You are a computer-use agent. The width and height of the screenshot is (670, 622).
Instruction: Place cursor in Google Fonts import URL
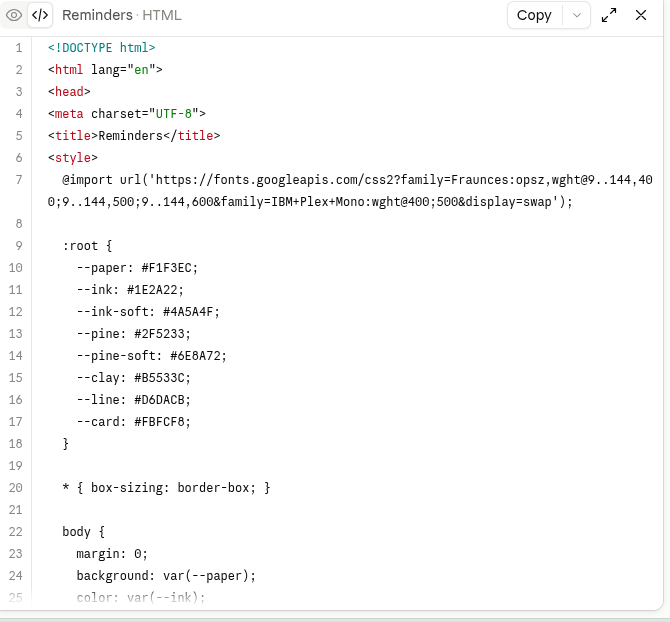pos(350,191)
